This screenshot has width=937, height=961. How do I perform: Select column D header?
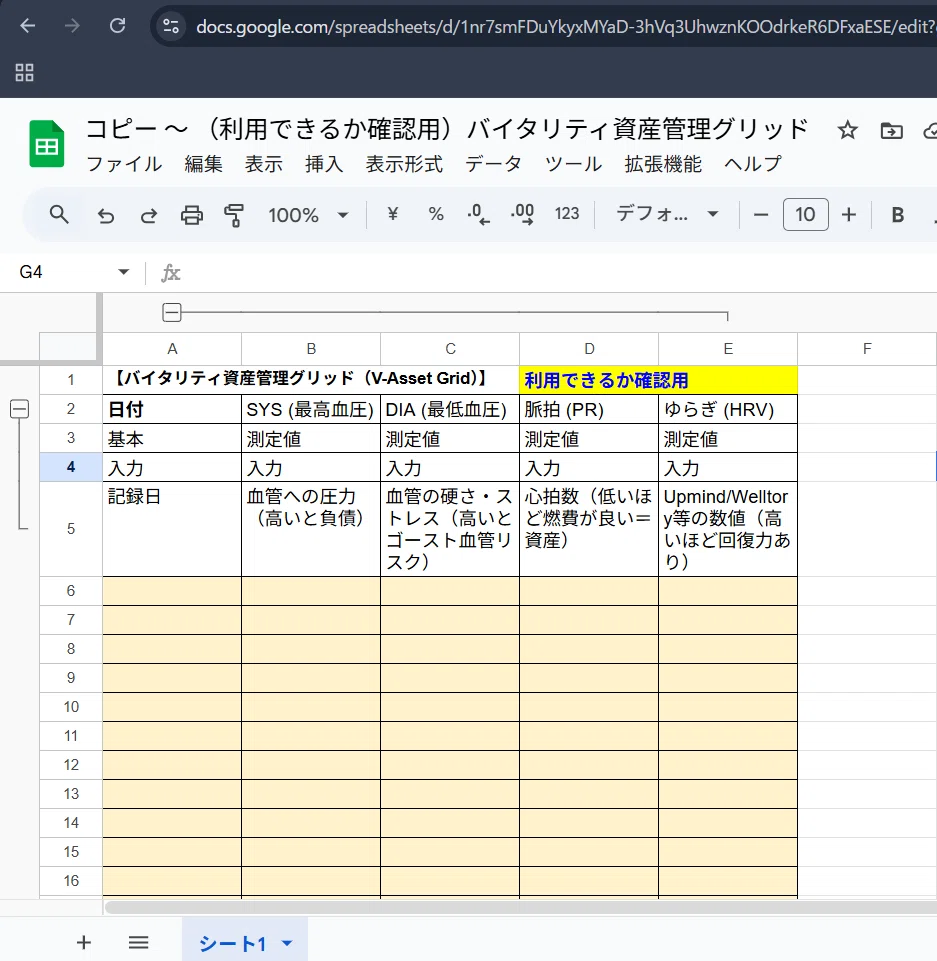click(x=589, y=349)
